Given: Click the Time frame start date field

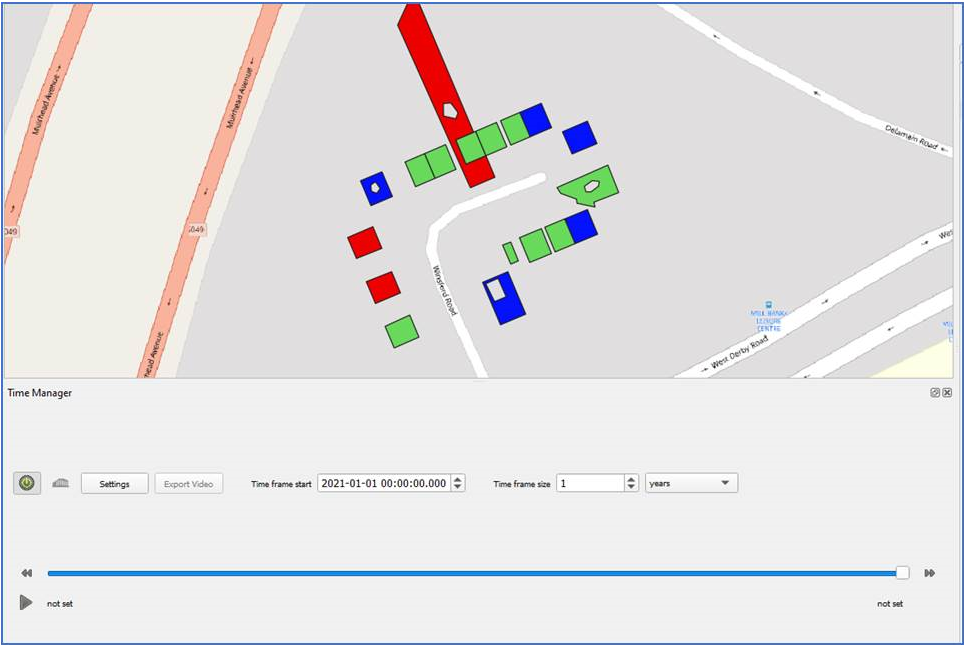Looking at the screenshot, I should click(x=384, y=483).
